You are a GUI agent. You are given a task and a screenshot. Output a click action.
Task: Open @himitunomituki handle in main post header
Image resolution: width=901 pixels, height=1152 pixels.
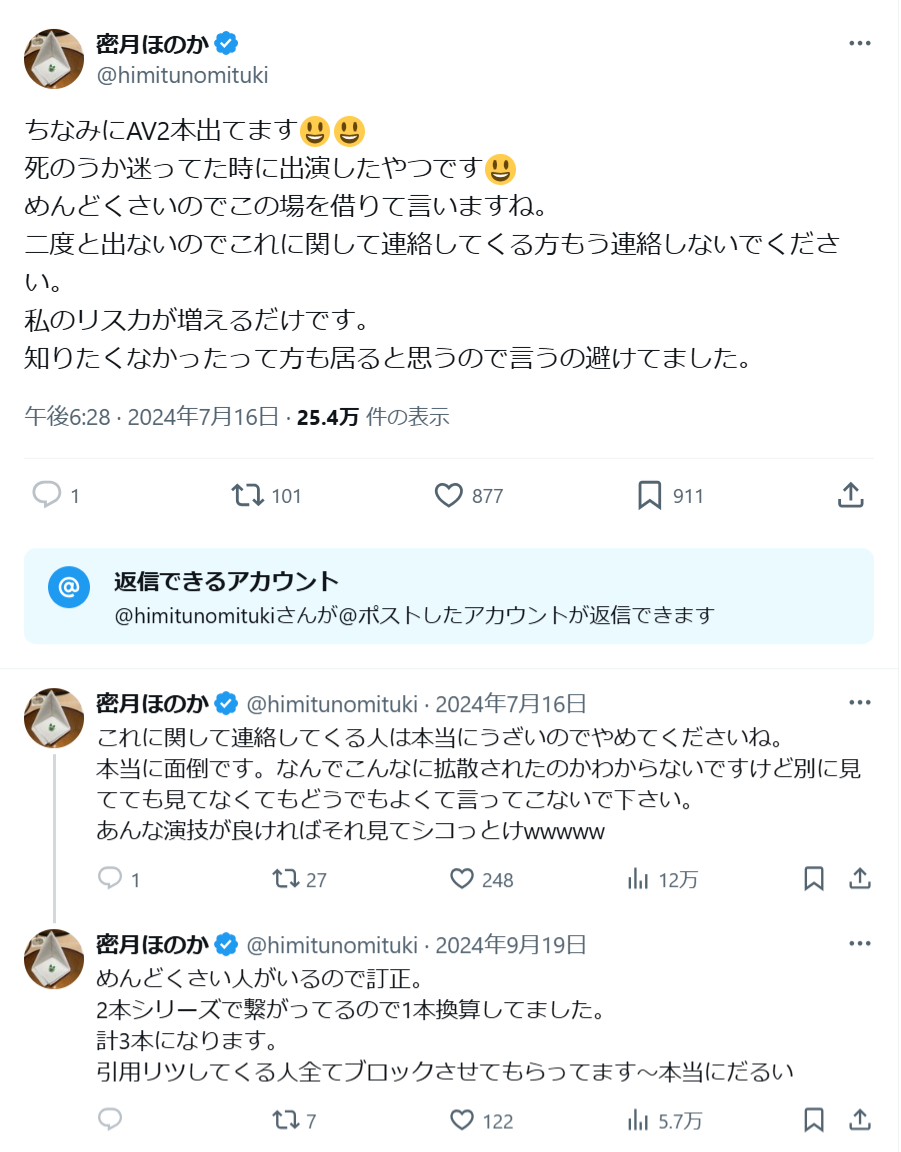[x=182, y=76]
